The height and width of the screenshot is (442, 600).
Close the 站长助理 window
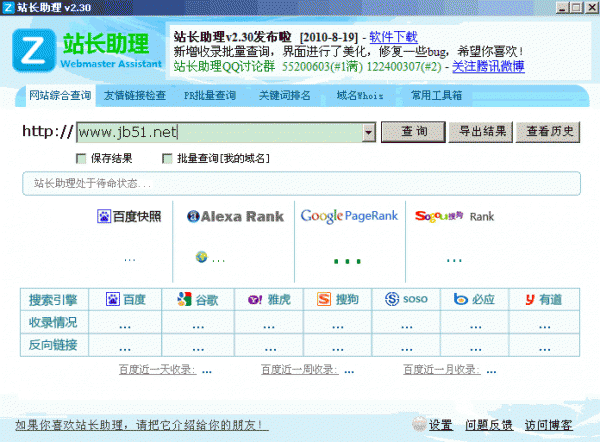592,7
